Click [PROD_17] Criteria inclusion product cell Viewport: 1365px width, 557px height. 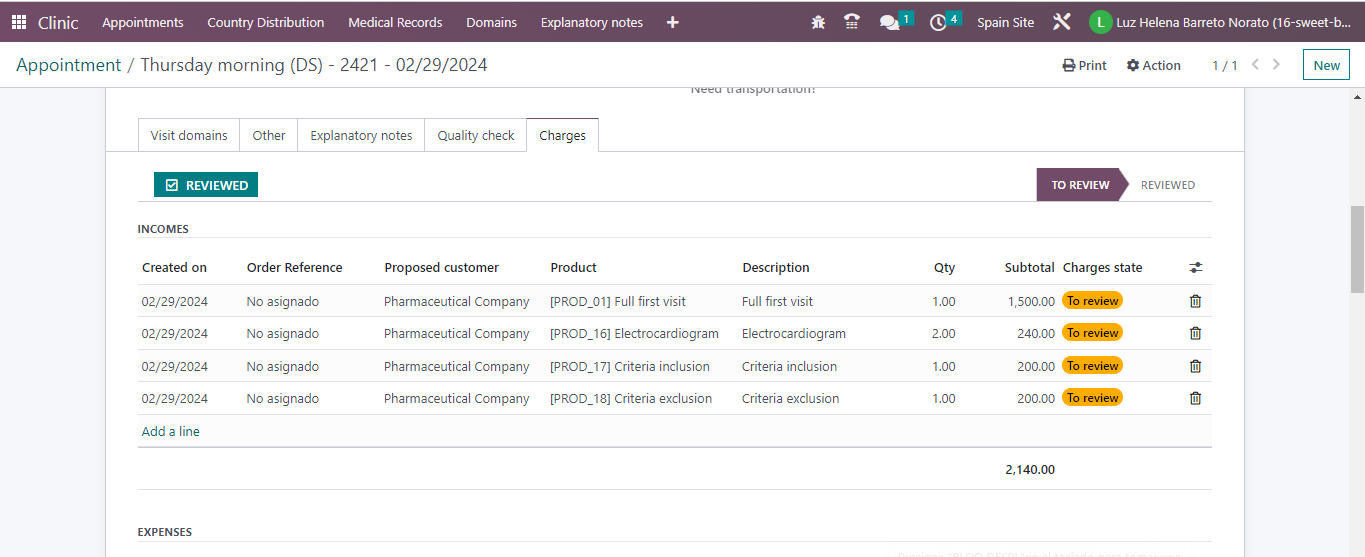tap(630, 366)
